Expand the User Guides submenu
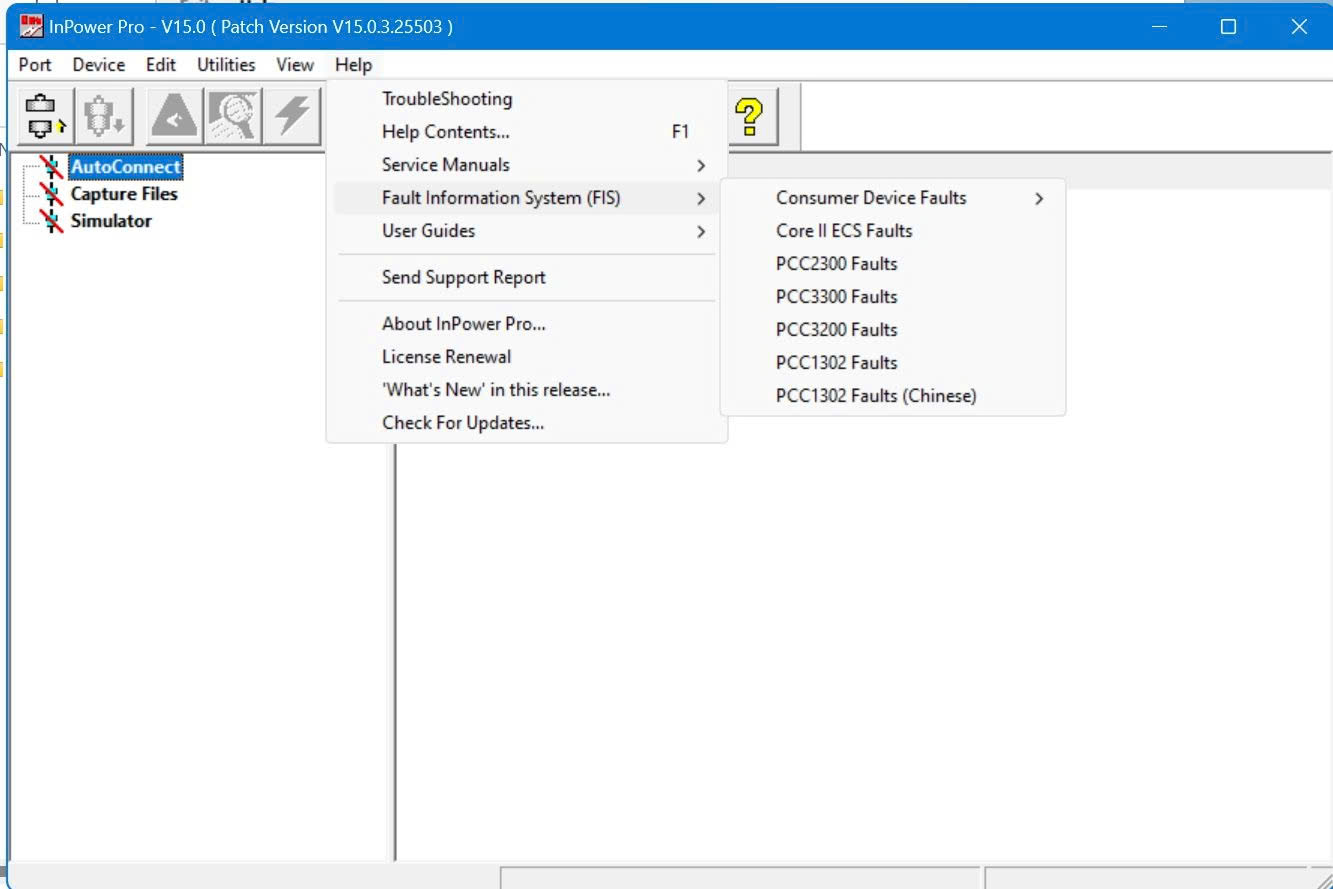 click(x=526, y=231)
